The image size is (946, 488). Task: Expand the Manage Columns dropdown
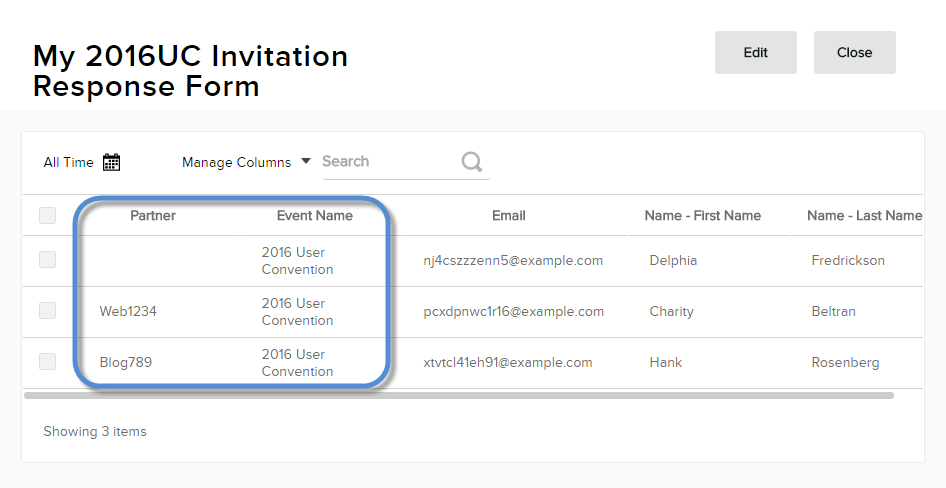(246, 162)
